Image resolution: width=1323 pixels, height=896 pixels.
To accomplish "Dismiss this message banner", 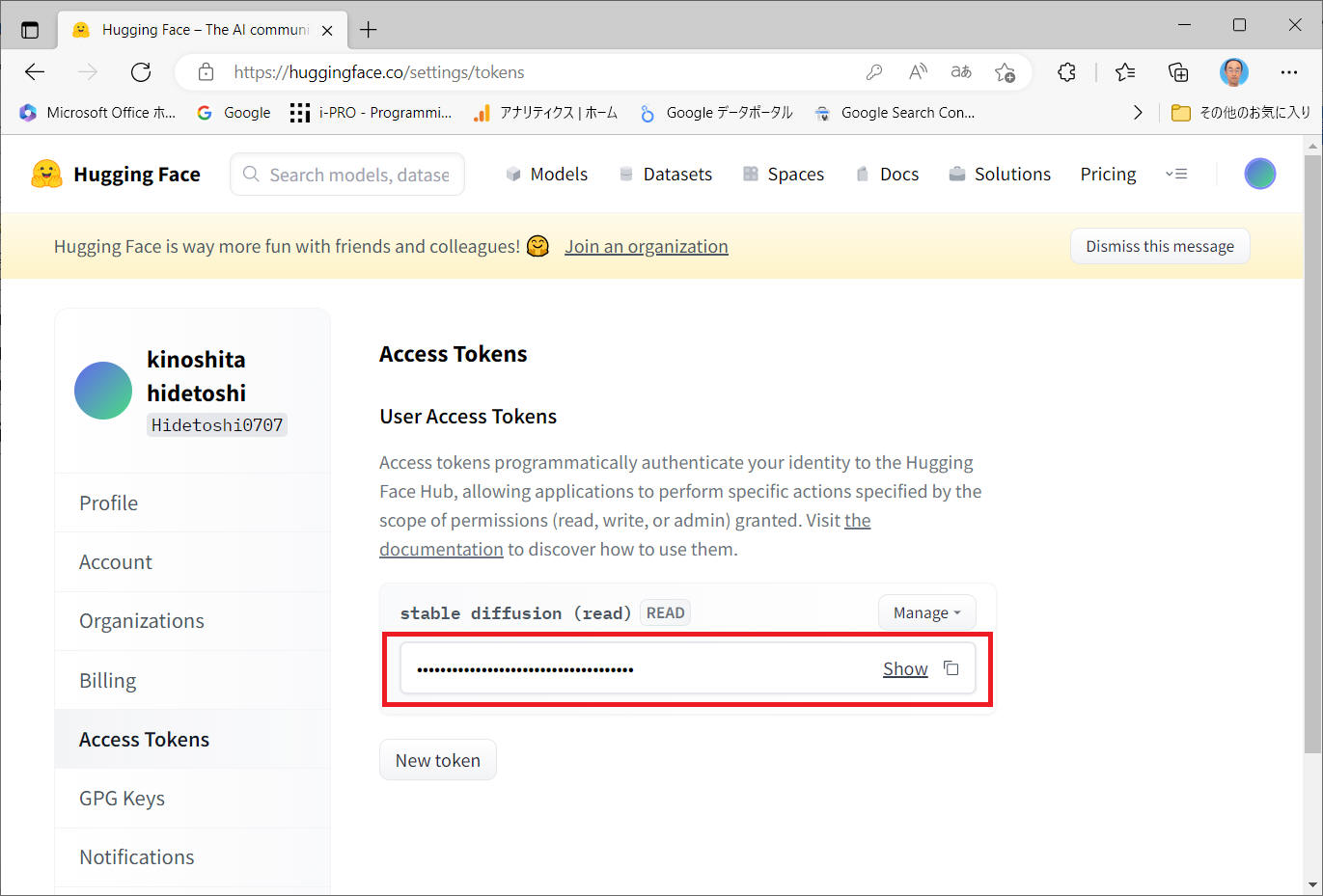I will 1160,246.
